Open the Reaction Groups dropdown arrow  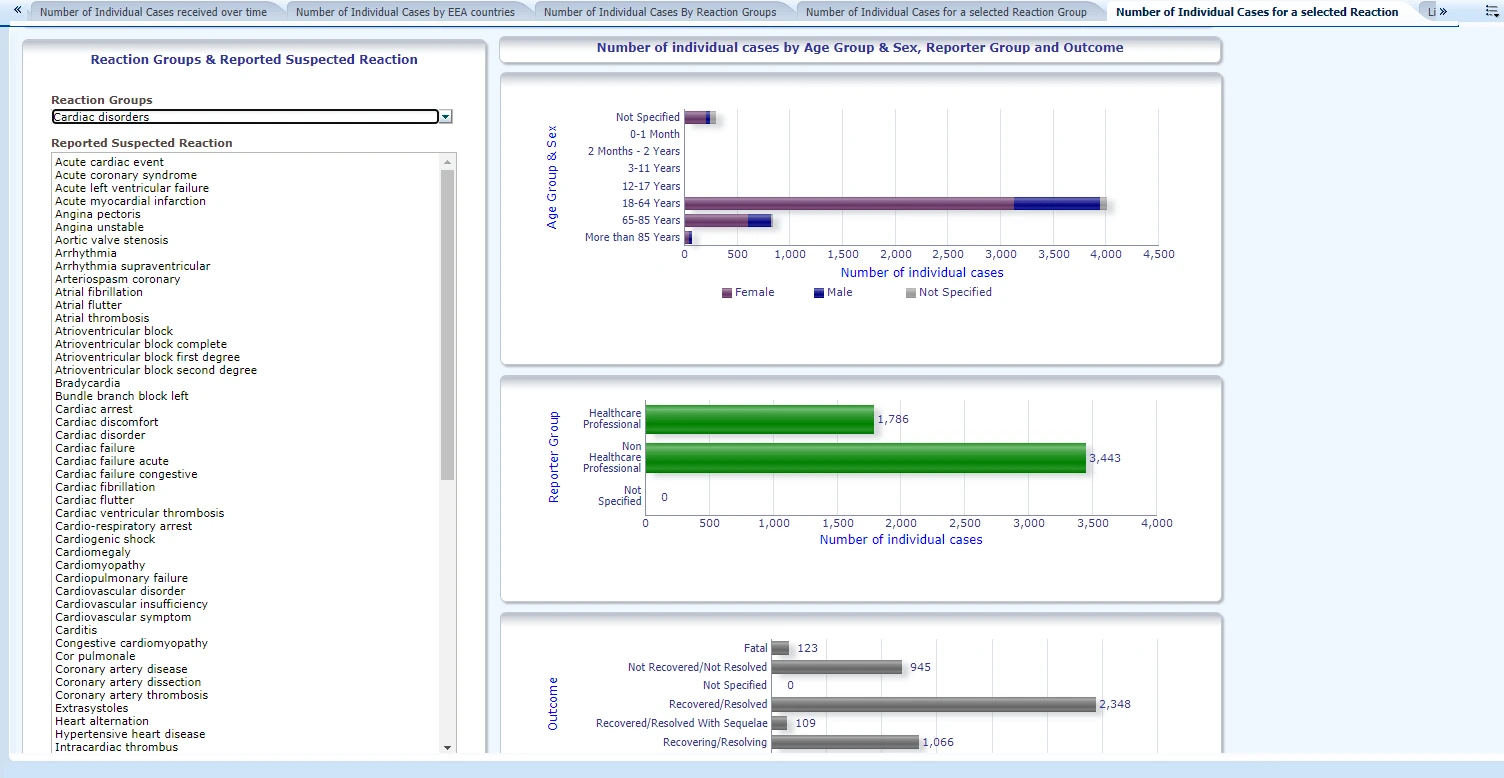pos(446,117)
